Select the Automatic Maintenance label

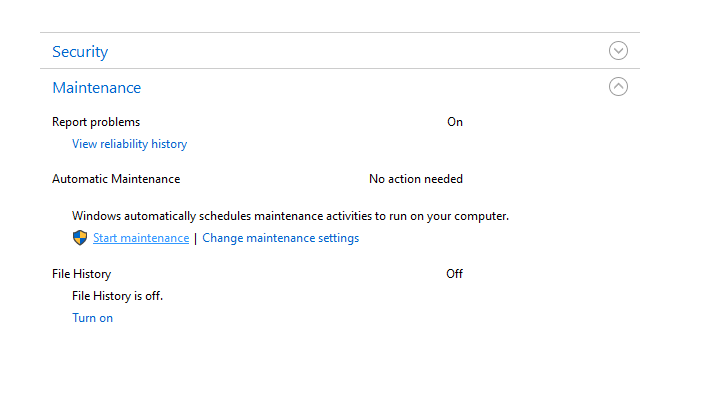coord(116,179)
